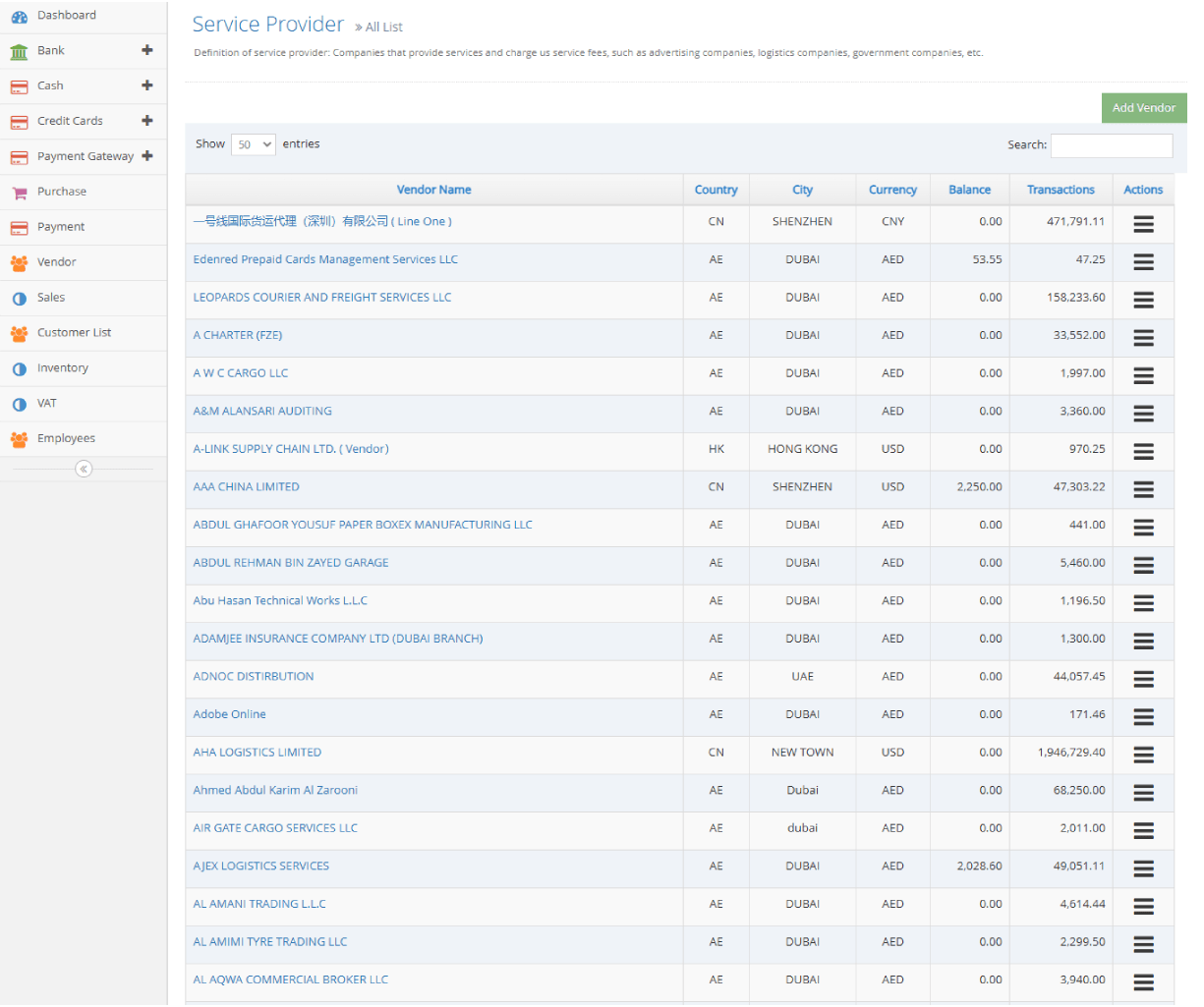Open the Sales menu item
The height and width of the screenshot is (1007, 1204).
(51, 298)
